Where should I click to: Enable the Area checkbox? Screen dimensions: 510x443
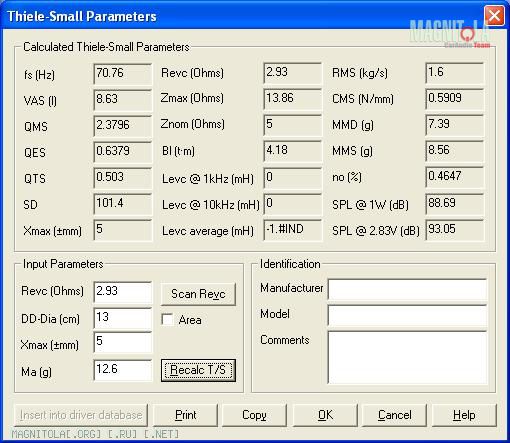tap(167, 319)
